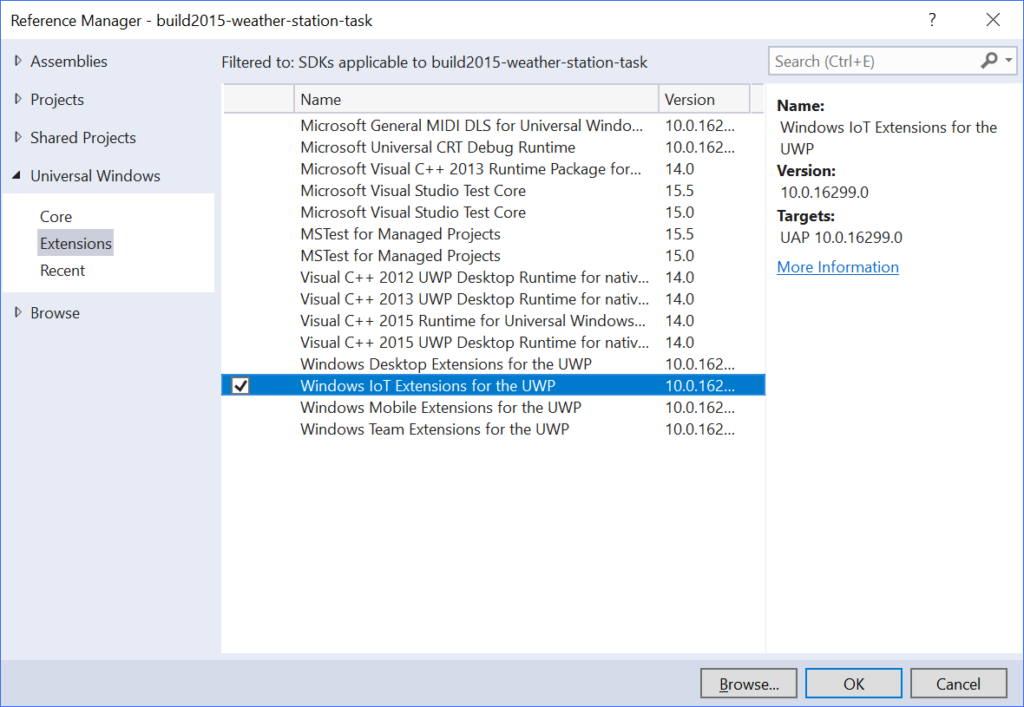This screenshot has height=707, width=1024.
Task: Select Visual C++ 2013 UWP Desktop Runtime row
Action: point(493,299)
